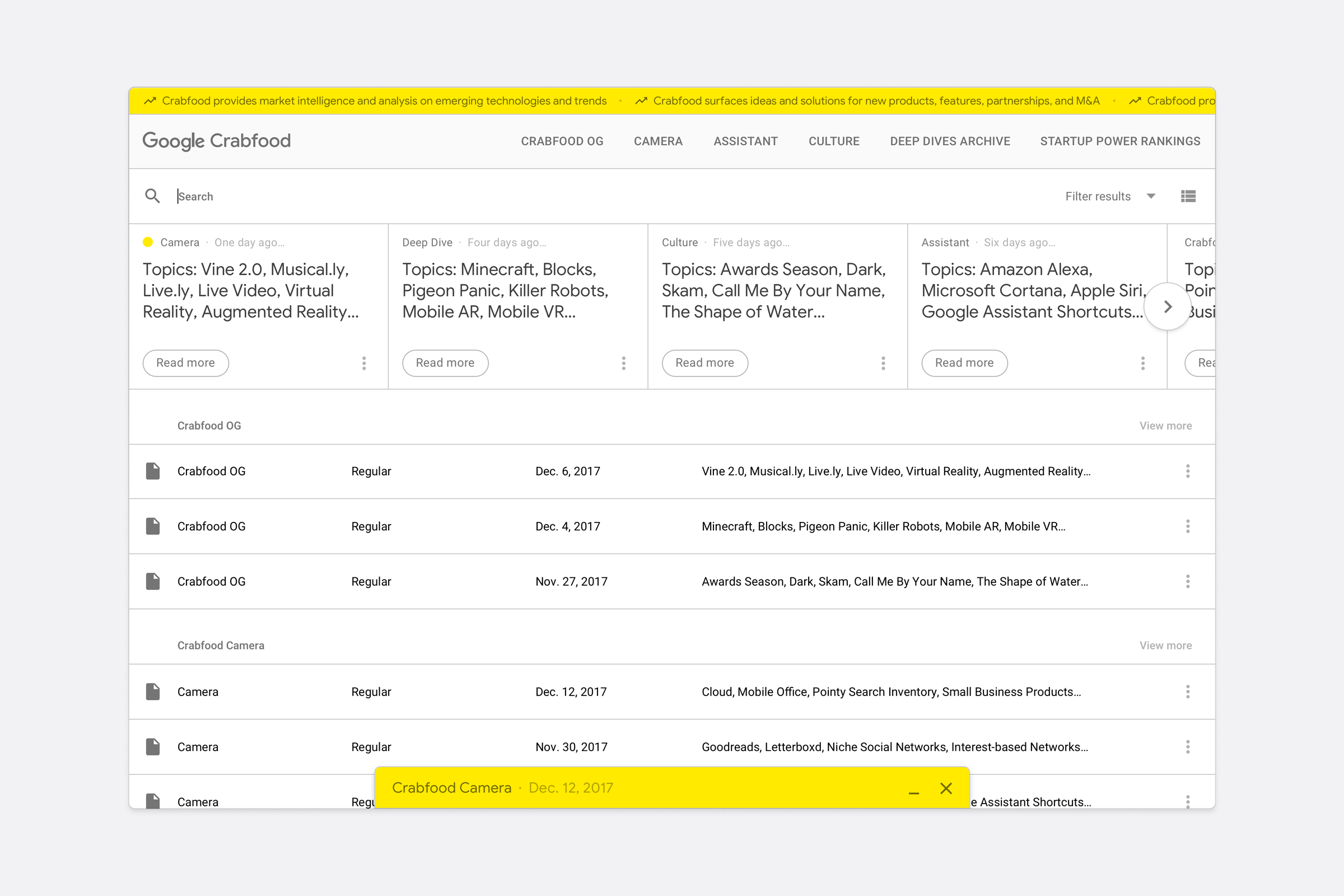Image resolution: width=1344 pixels, height=896 pixels.
Task: View more in Crabfood OG section
Action: (1165, 426)
